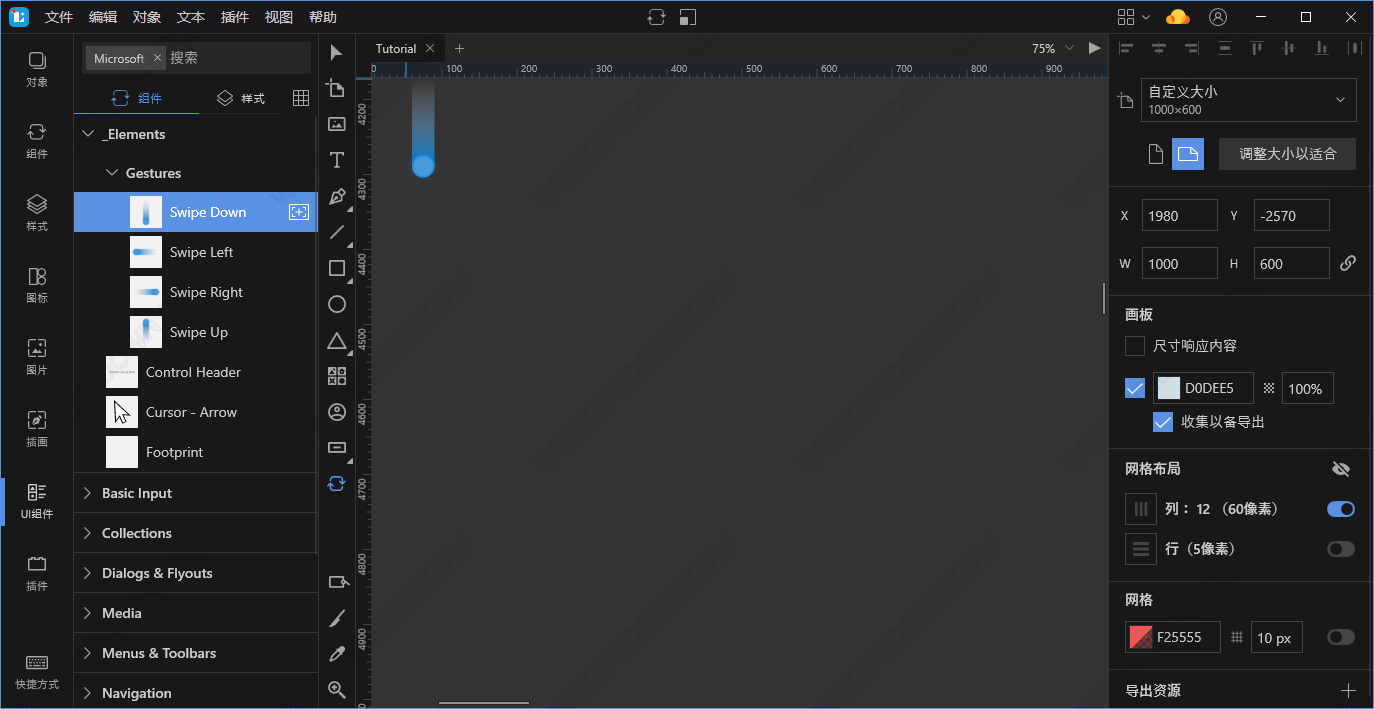Select the Eyedropper tool
This screenshot has height=709, width=1374.
pyautogui.click(x=337, y=654)
